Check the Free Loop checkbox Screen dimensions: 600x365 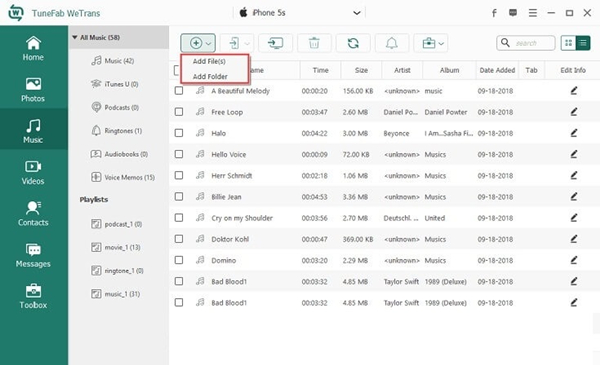(179, 112)
